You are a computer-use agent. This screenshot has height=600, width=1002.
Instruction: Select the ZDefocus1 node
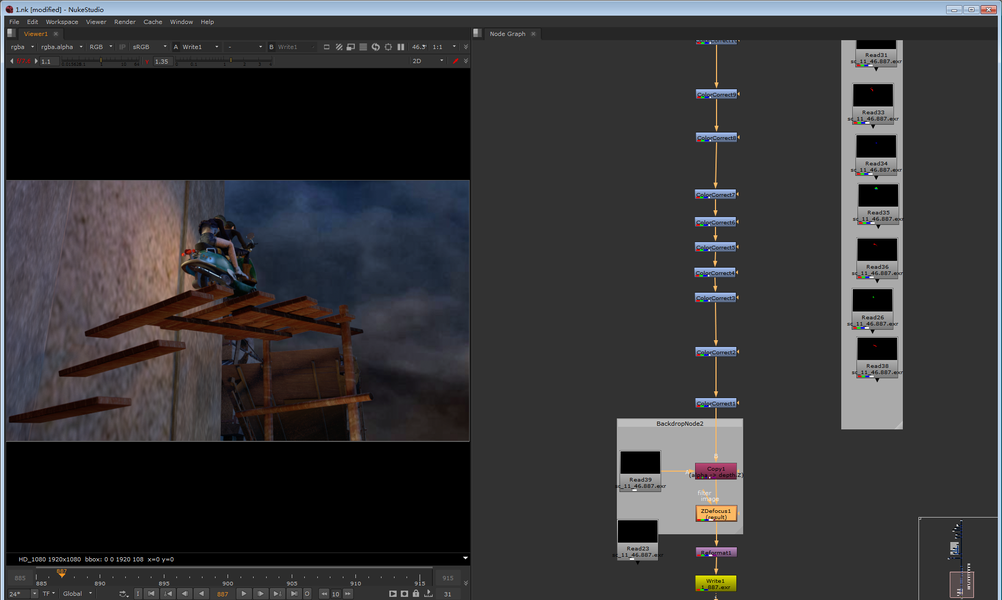click(x=716, y=513)
